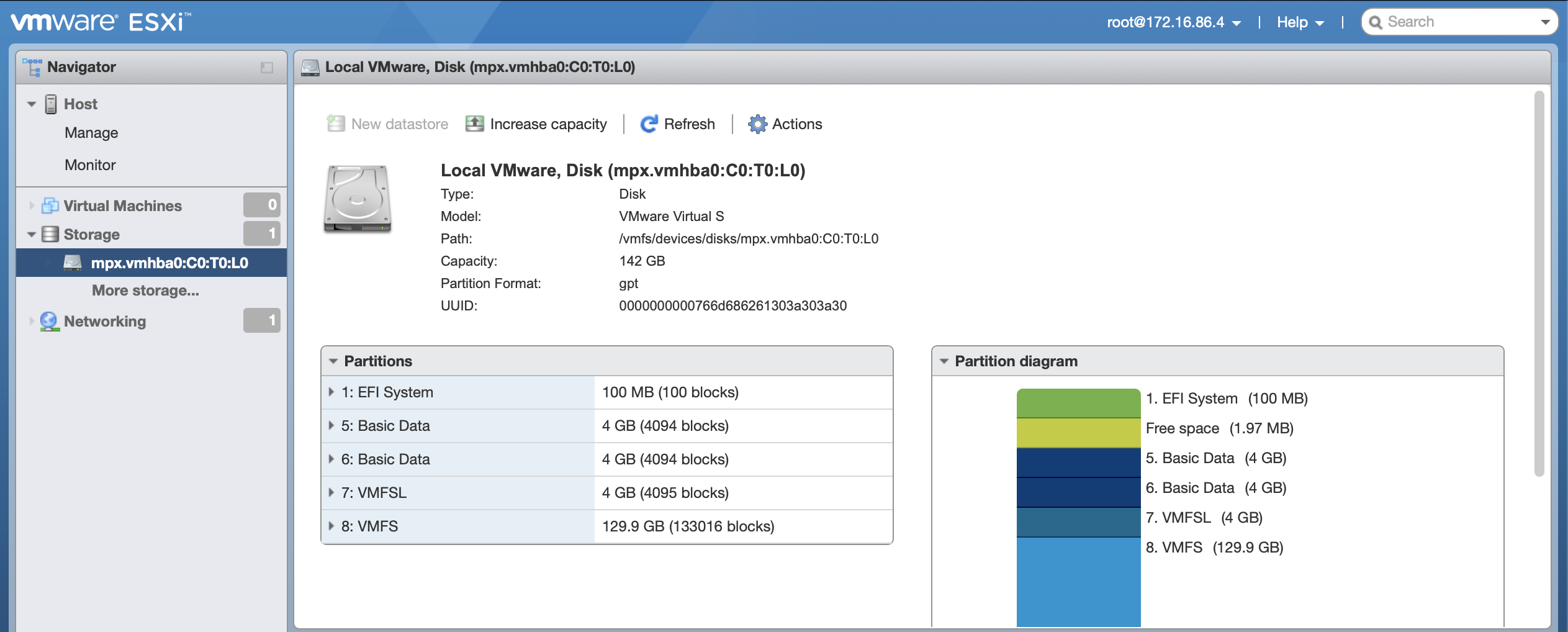Click the Free space (1.97 MB) diagram label
1568x632 pixels.
coord(1220,428)
